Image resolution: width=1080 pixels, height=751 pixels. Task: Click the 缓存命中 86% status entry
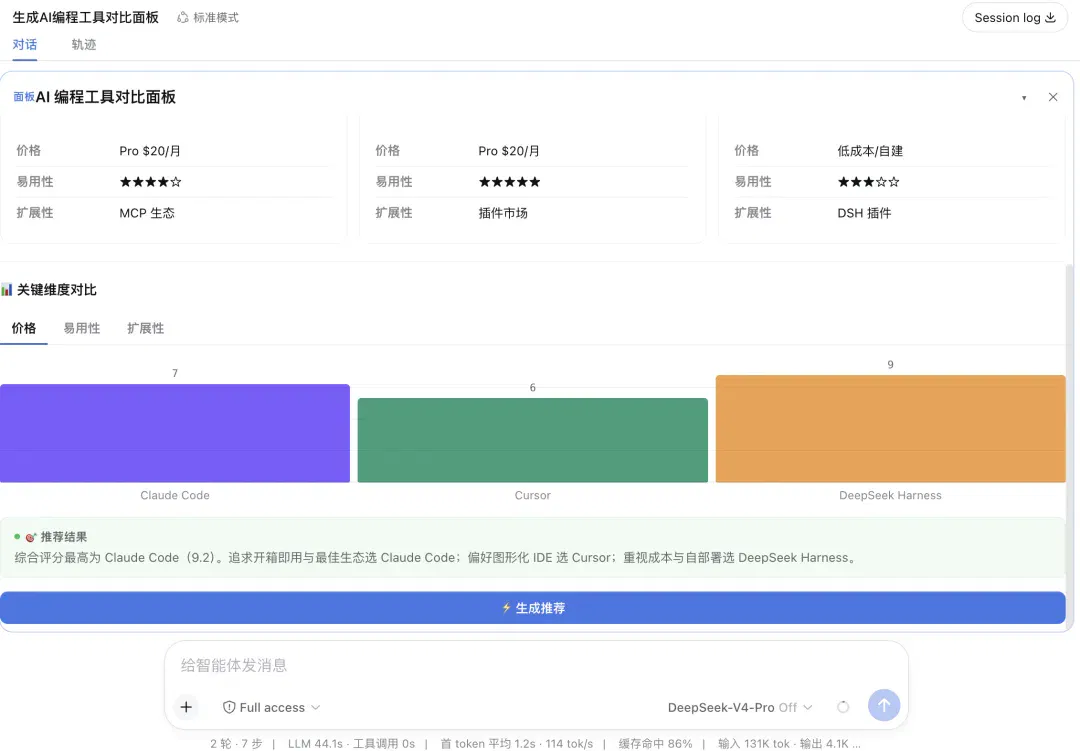pyautogui.click(x=655, y=743)
